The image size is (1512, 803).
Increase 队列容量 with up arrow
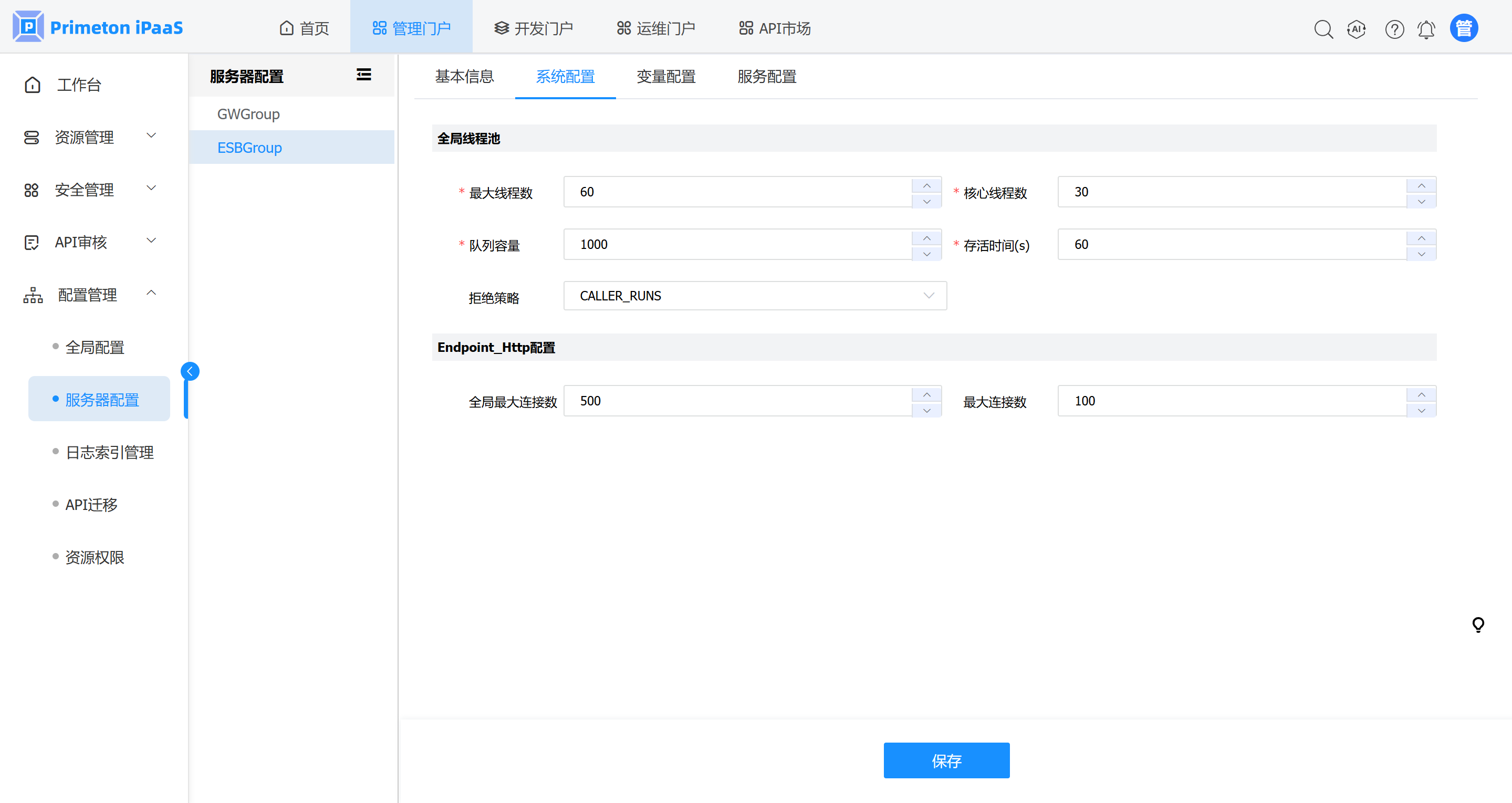(926, 238)
